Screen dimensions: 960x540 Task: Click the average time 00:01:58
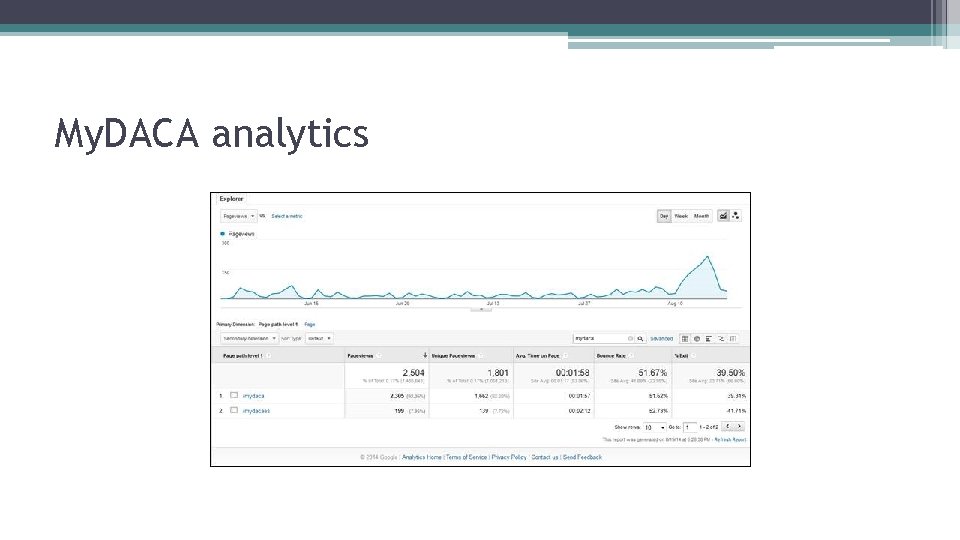tap(572, 373)
